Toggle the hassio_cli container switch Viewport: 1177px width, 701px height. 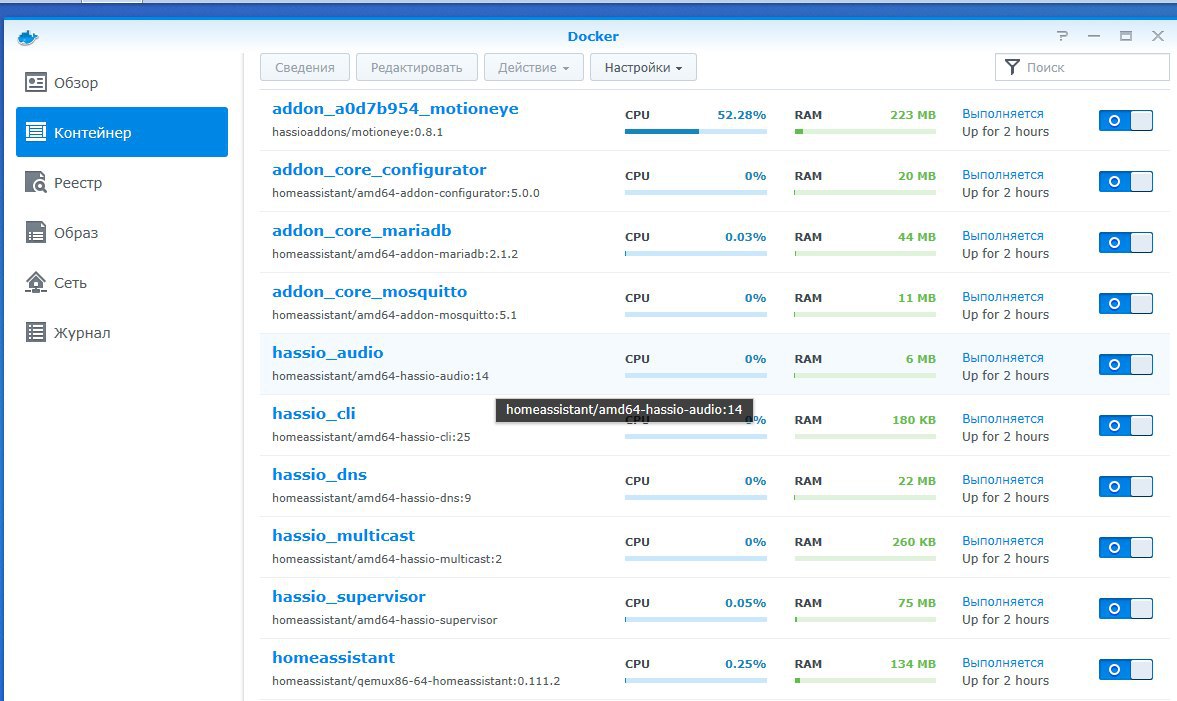point(1125,425)
